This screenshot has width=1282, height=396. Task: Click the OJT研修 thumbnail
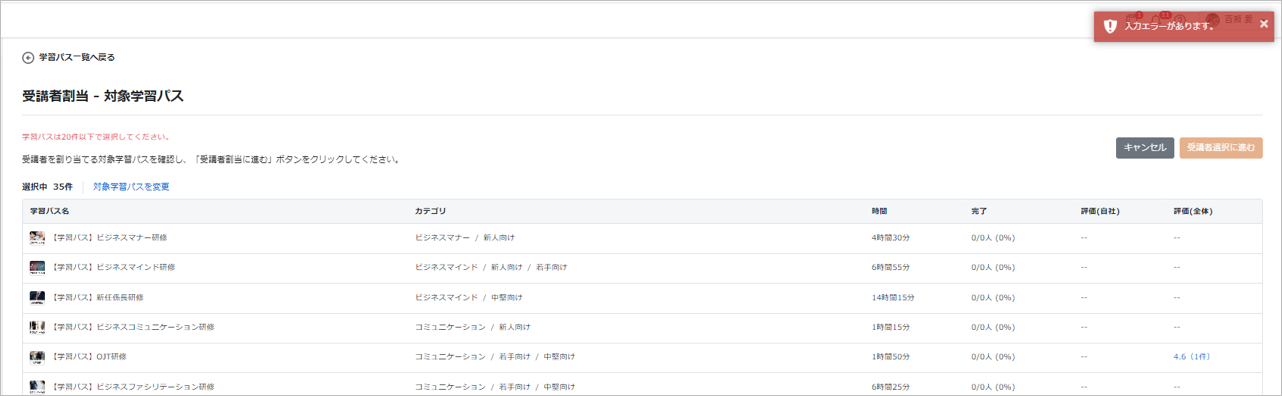pos(37,356)
